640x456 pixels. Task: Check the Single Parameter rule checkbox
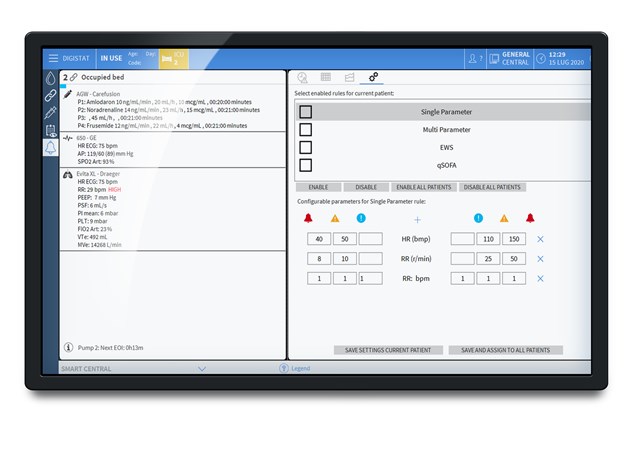[306, 112]
